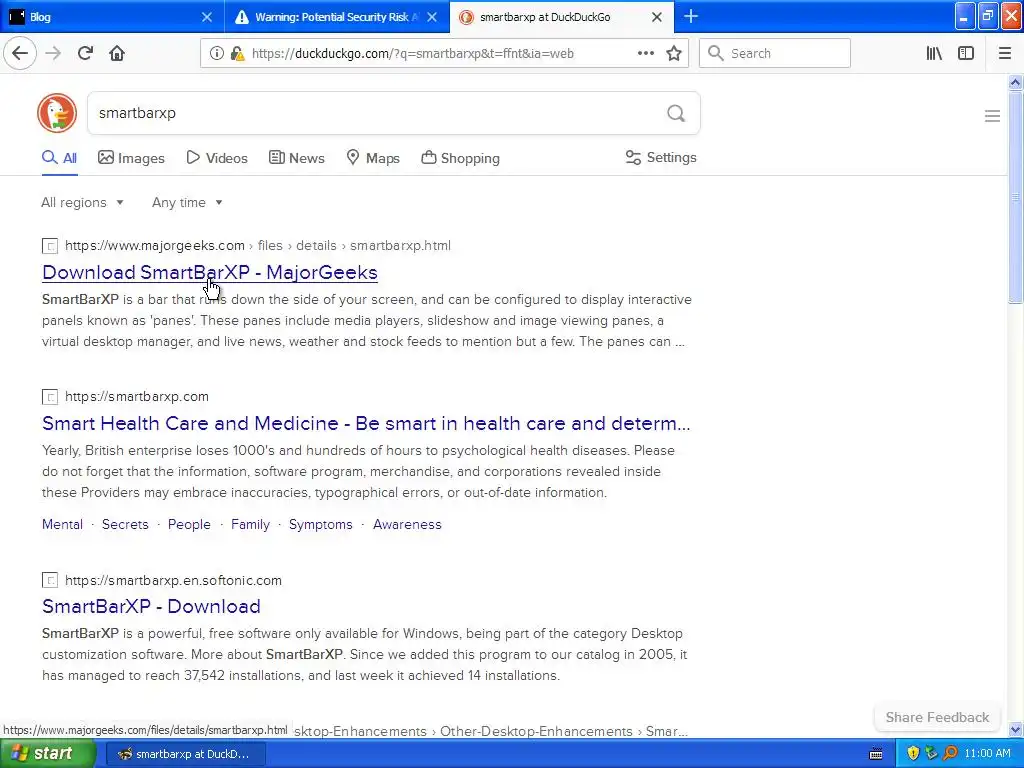This screenshot has width=1024, height=768.
Task: Click the lock warning icon in address bar
Action: 238,54
